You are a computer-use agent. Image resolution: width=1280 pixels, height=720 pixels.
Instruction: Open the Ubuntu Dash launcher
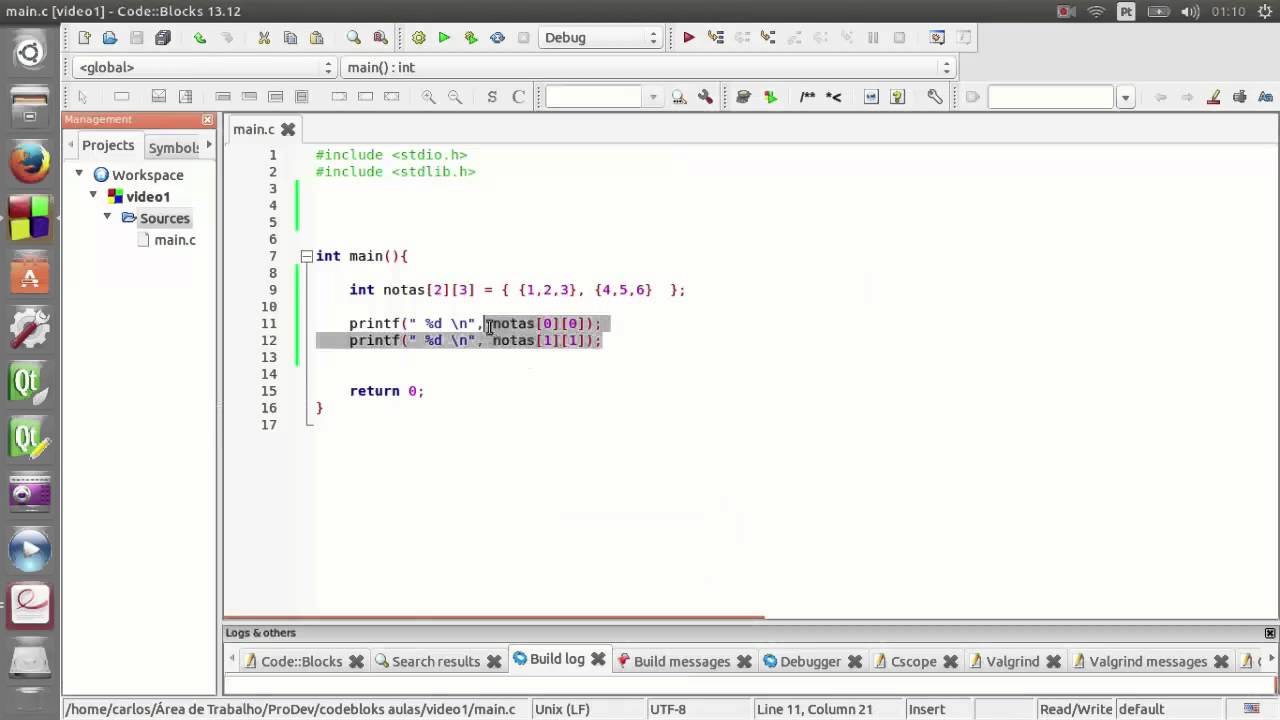tap(29, 53)
